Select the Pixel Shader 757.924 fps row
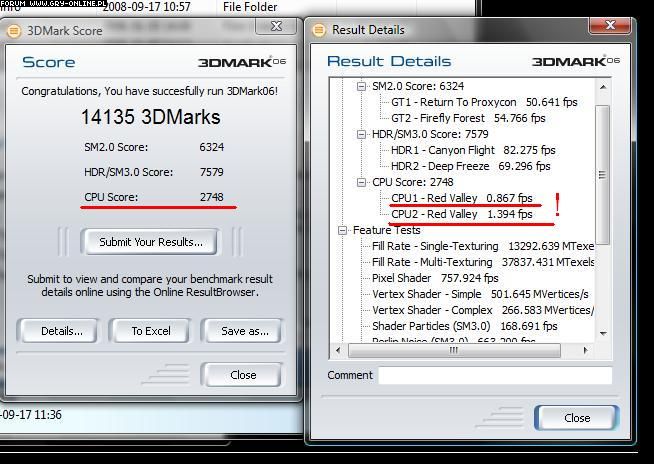Viewport: 654px width, 464px height. (x=435, y=278)
